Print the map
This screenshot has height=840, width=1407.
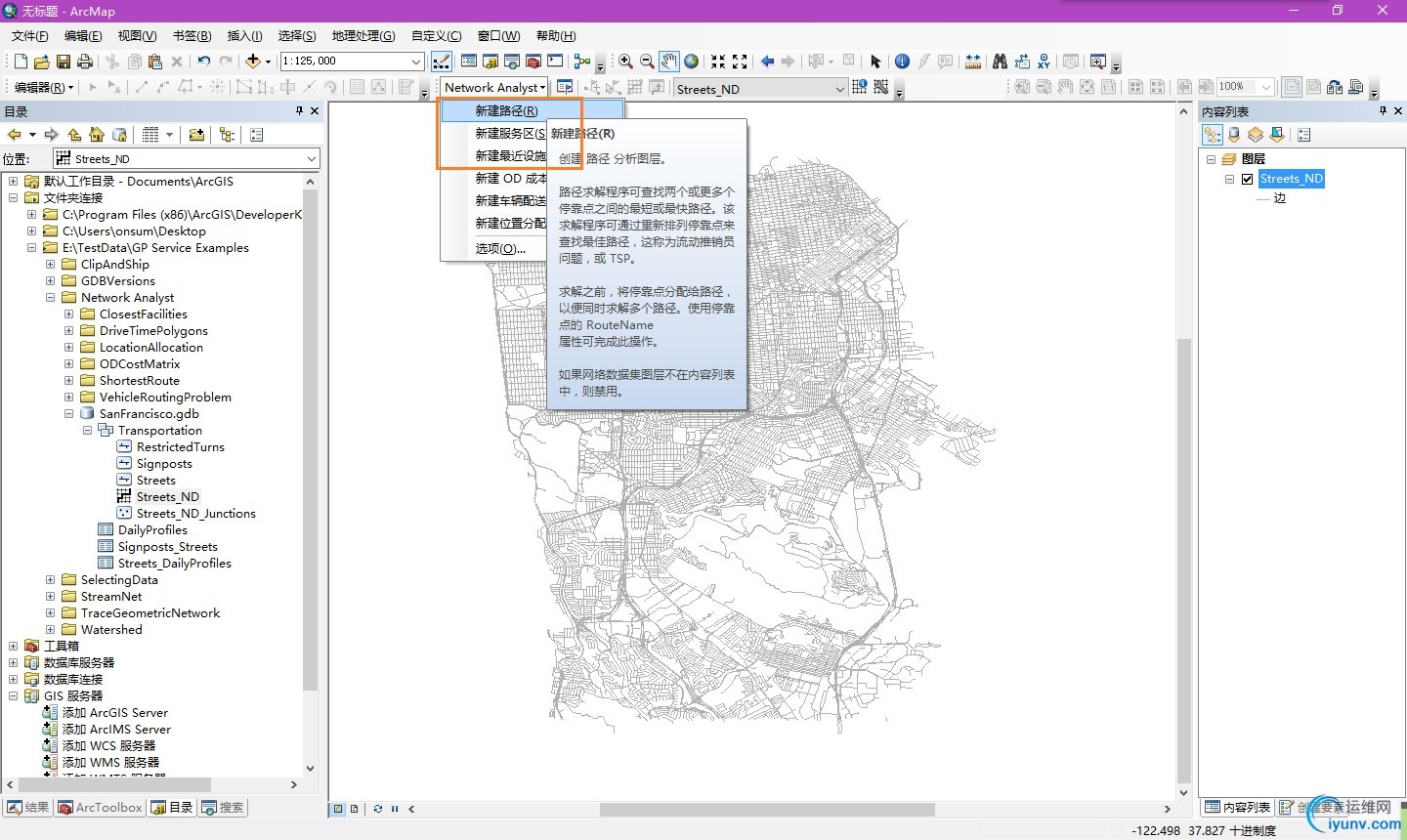pos(85,62)
